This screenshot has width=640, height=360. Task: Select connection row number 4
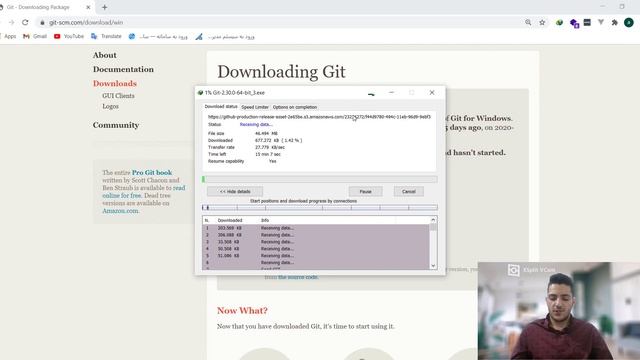click(316, 249)
